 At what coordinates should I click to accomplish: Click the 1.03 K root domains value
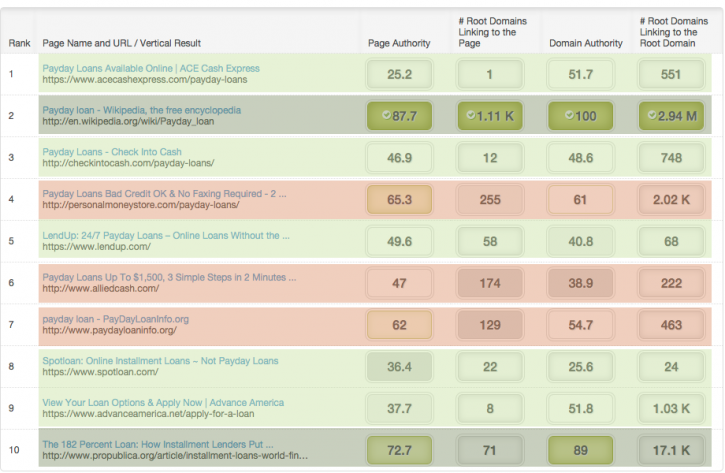coord(671,409)
